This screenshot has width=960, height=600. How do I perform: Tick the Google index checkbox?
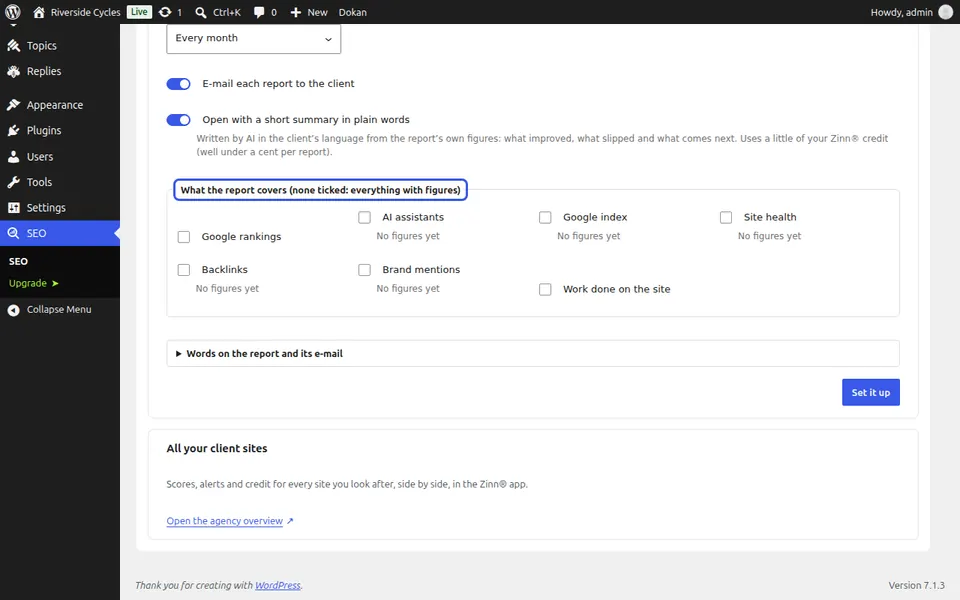click(x=545, y=217)
